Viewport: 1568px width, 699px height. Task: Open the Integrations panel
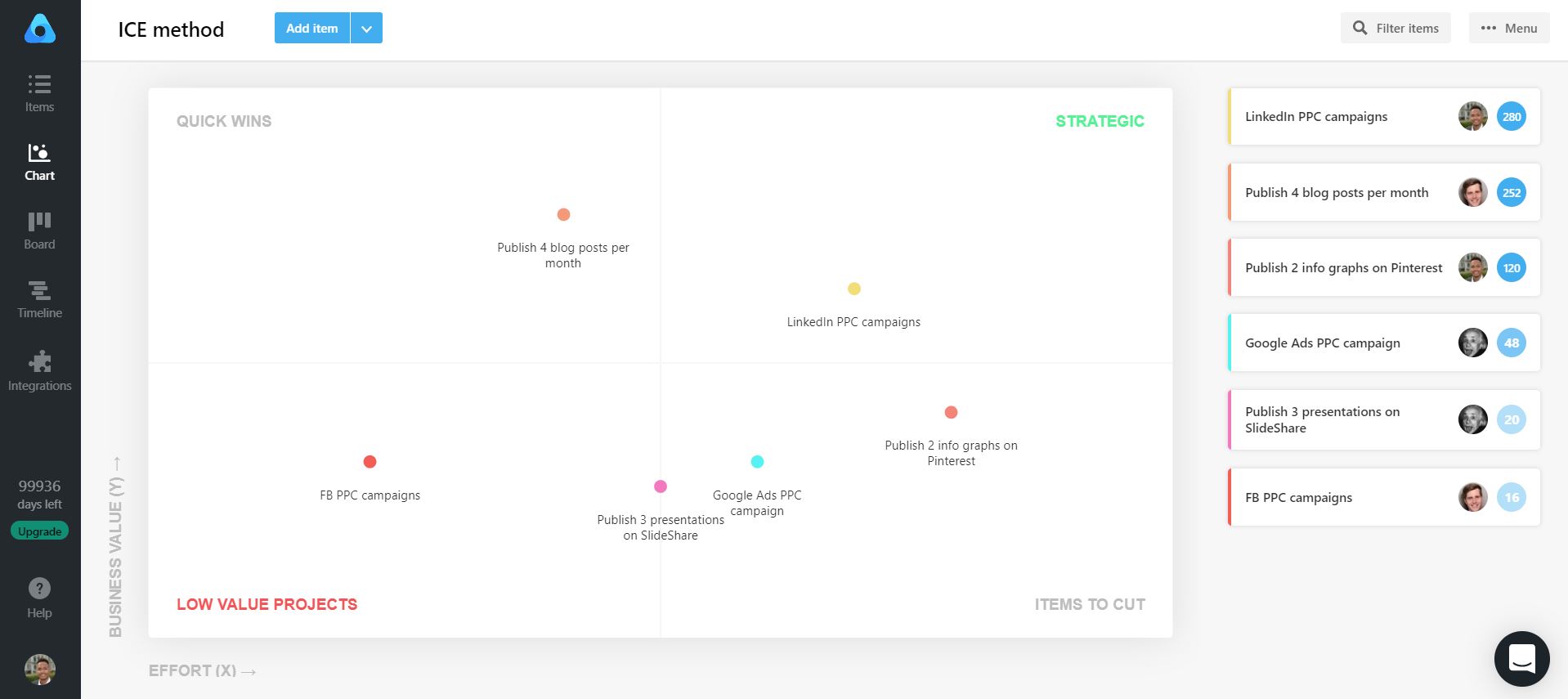click(38, 369)
